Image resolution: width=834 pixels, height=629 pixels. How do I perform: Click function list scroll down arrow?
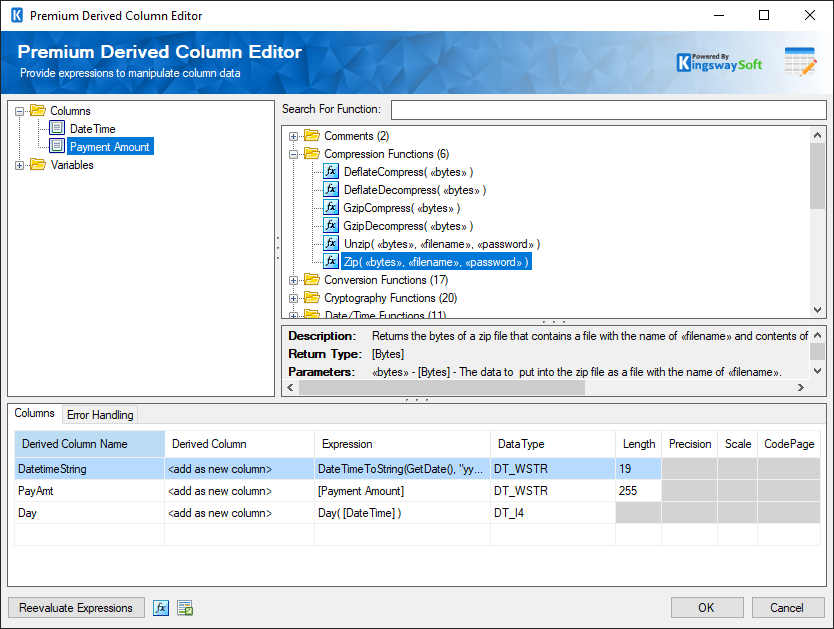pyautogui.click(x=818, y=310)
